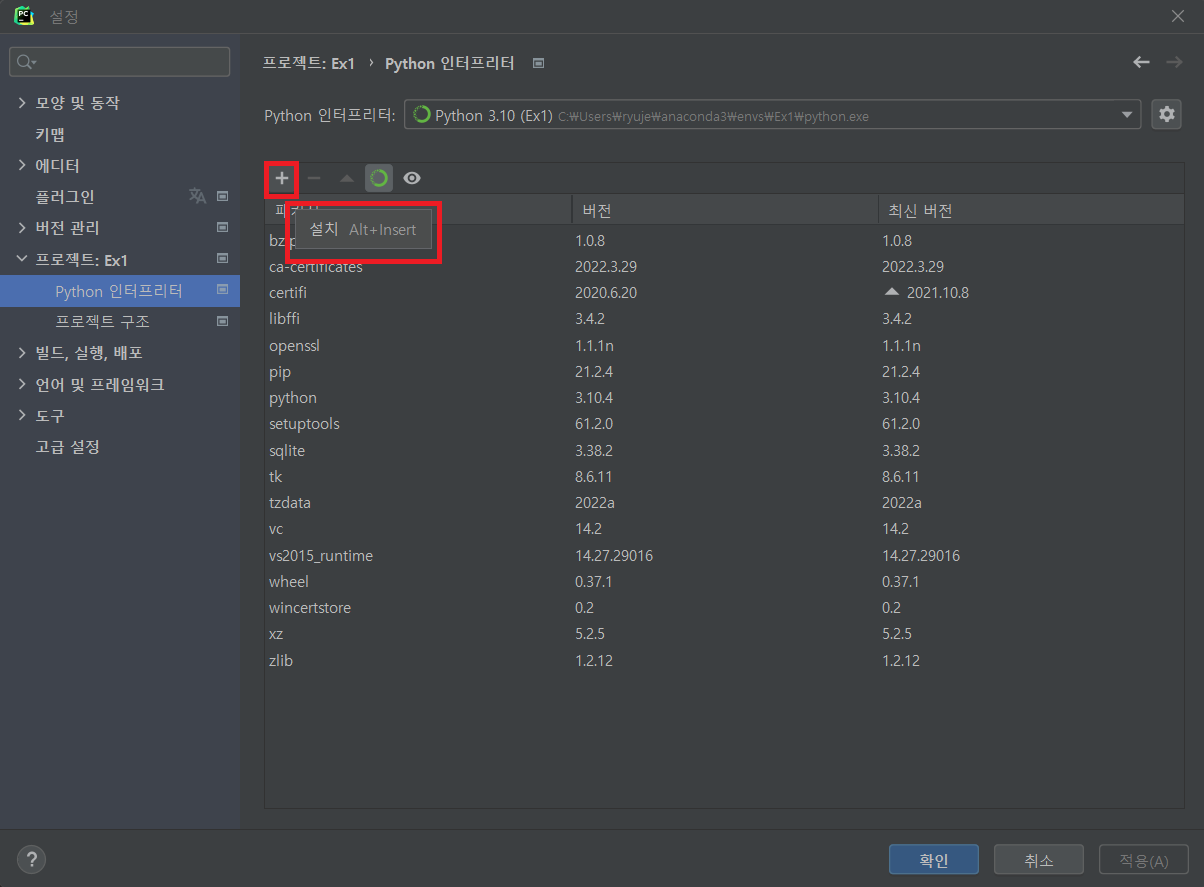1204x887 pixels.
Task: Select the sqlite package row
Action: click(x=724, y=450)
